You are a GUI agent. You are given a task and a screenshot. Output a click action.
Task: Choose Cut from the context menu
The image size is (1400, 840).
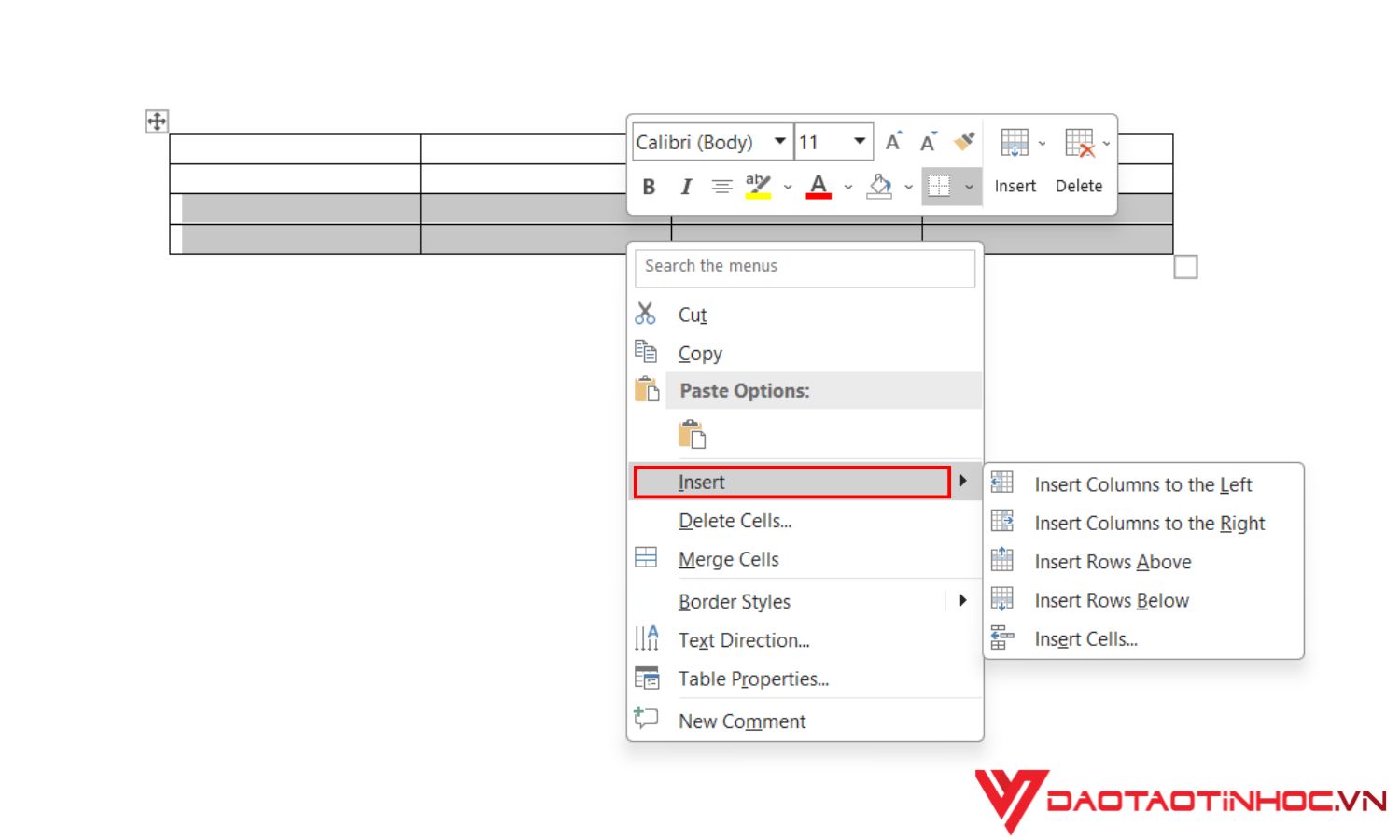coord(805,315)
